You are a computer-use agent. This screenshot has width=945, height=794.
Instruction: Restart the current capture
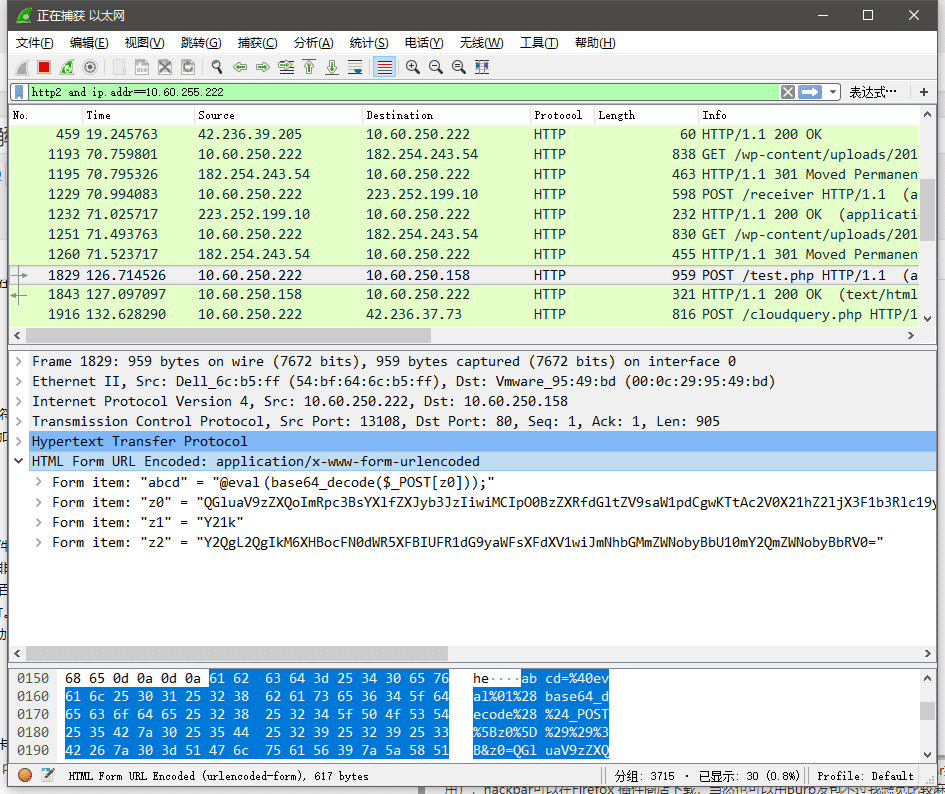click(67, 68)
